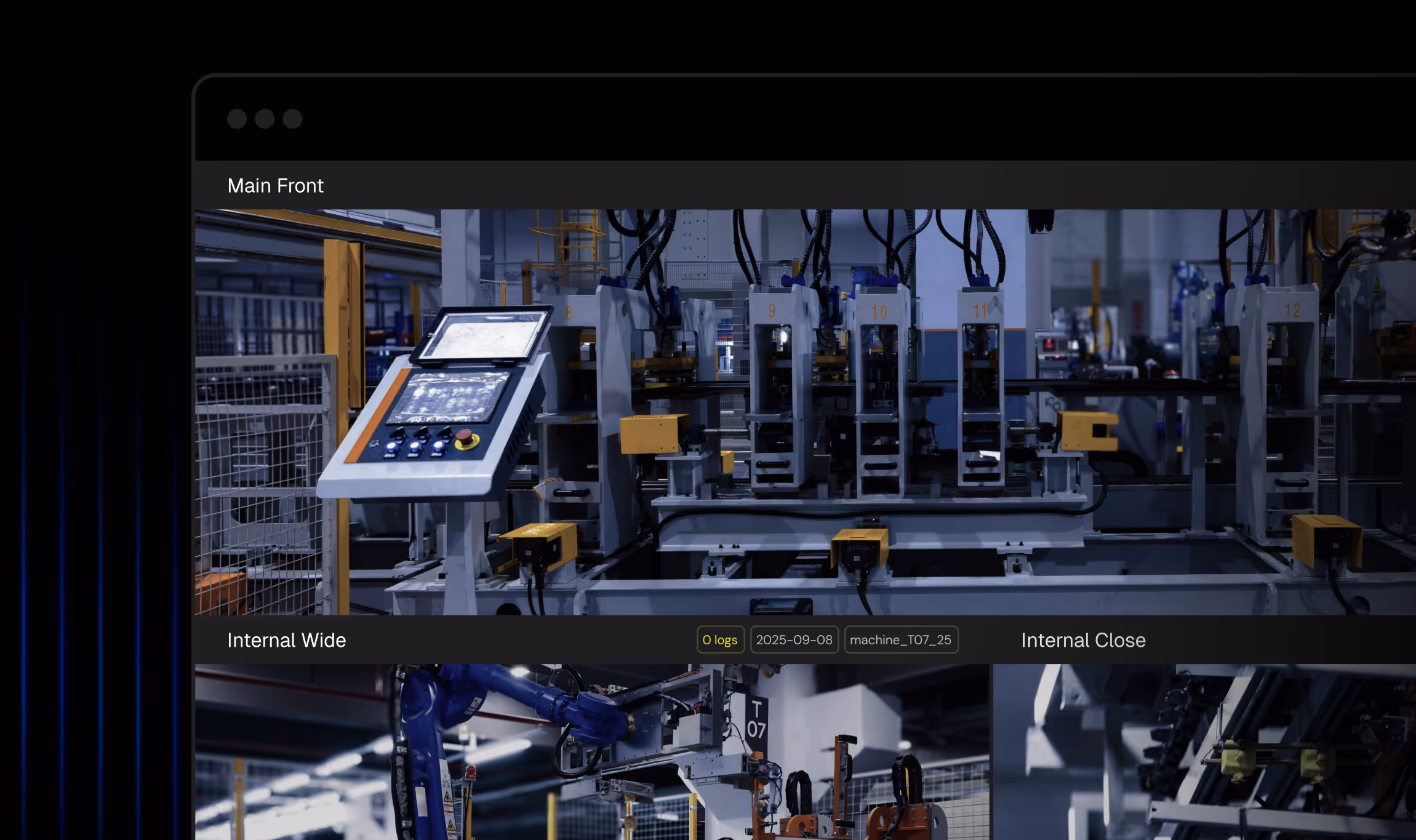Image resolution: width=1416 pixels, height=840 pixels.
Task: Open the Internal Close camera feed
Action: pos(1204,752)
